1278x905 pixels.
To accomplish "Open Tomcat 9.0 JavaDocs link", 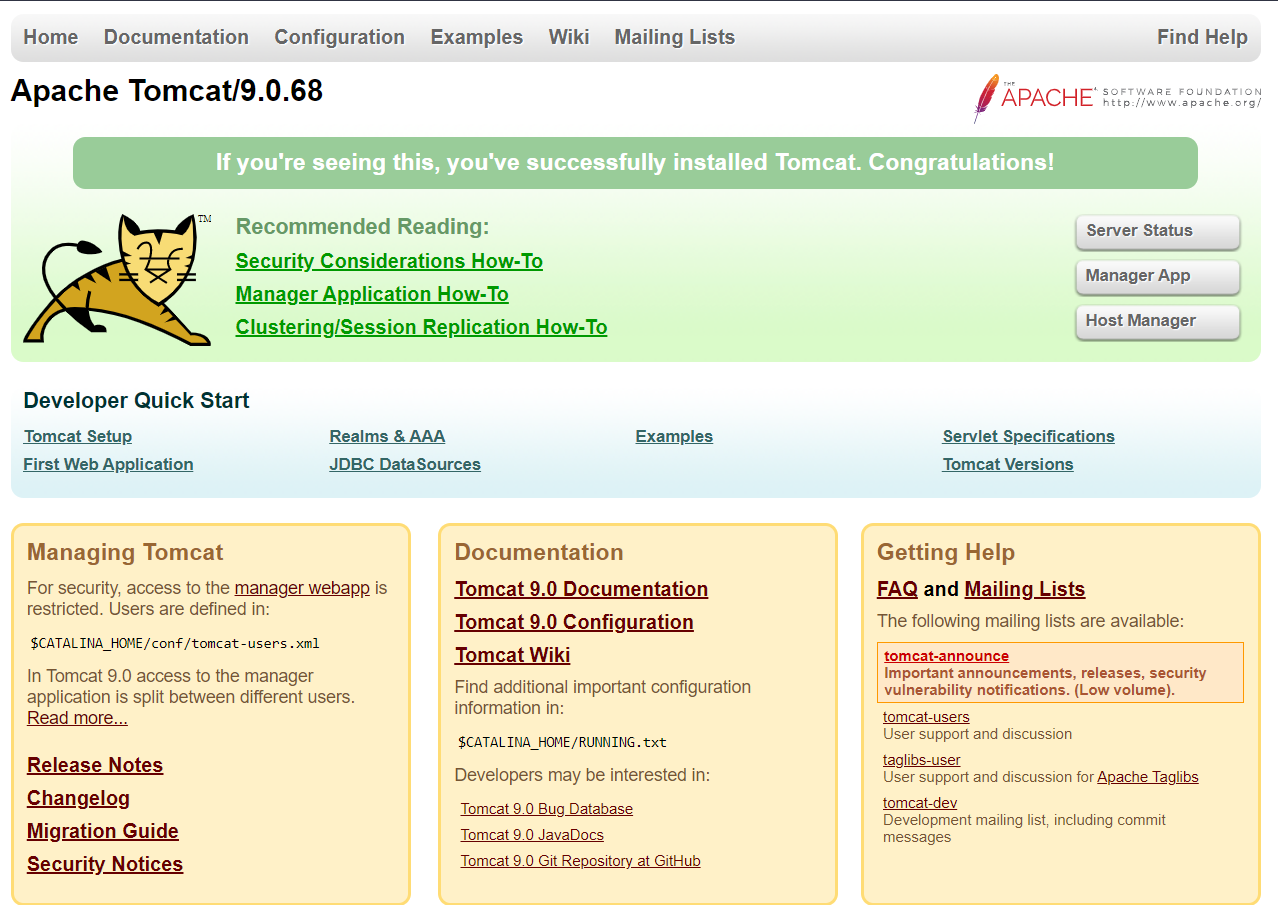I will [x=532, y=835].
